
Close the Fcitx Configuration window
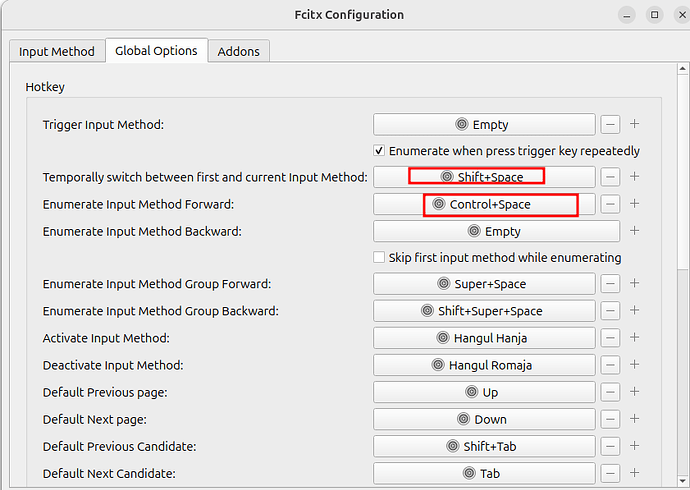682,15
